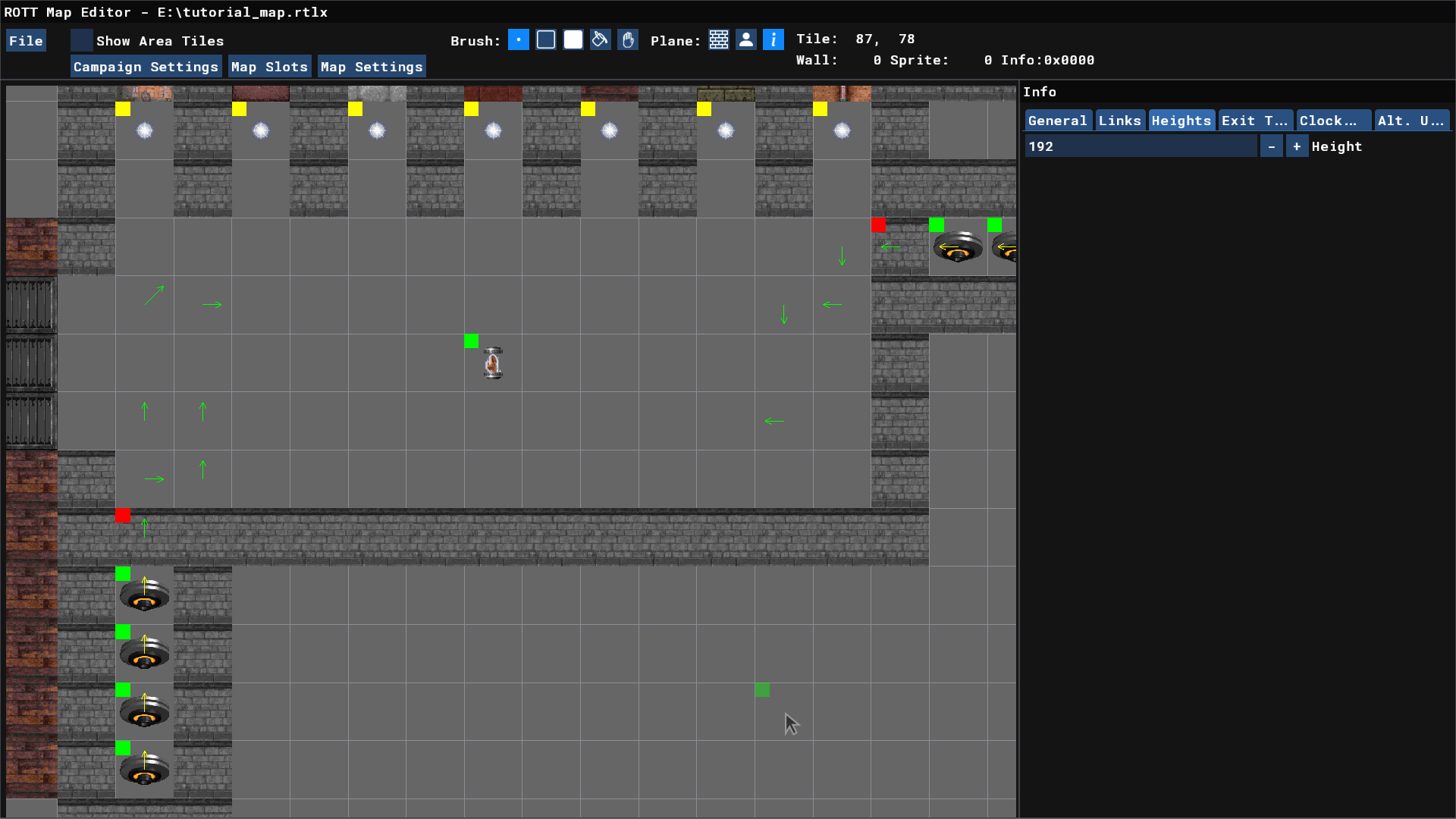Select the filled rectangle brush

(x=573, y=40)
